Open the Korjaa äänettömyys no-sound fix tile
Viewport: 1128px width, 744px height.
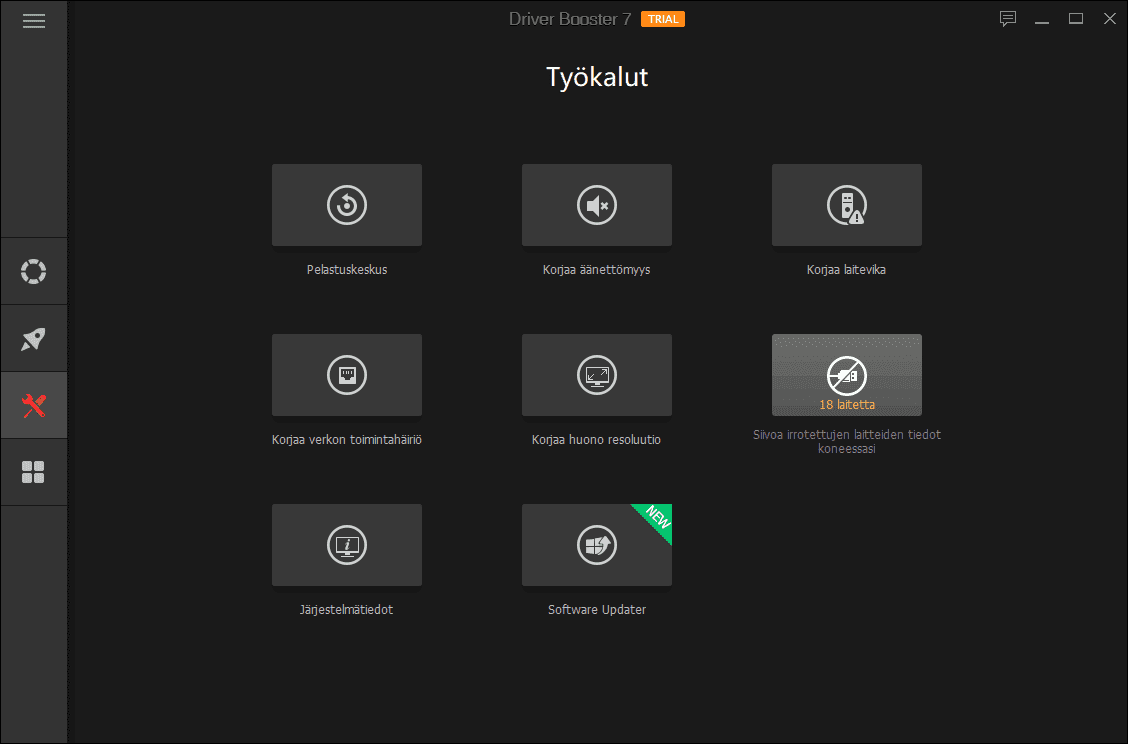(597, 205)
